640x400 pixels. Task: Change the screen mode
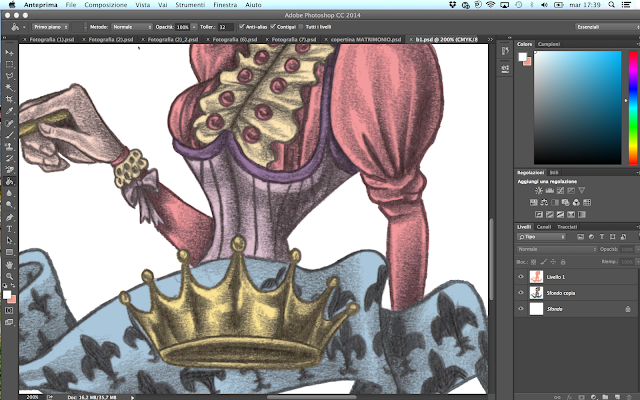coord(9,322)
